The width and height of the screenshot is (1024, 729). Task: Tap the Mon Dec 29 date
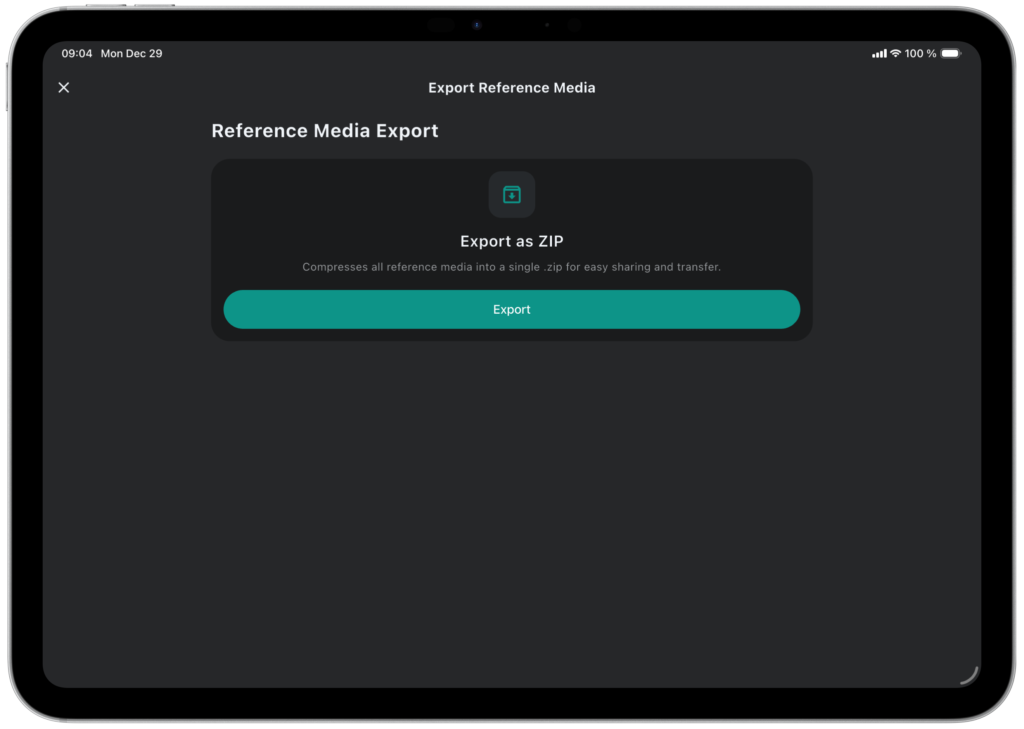[131, 54]
